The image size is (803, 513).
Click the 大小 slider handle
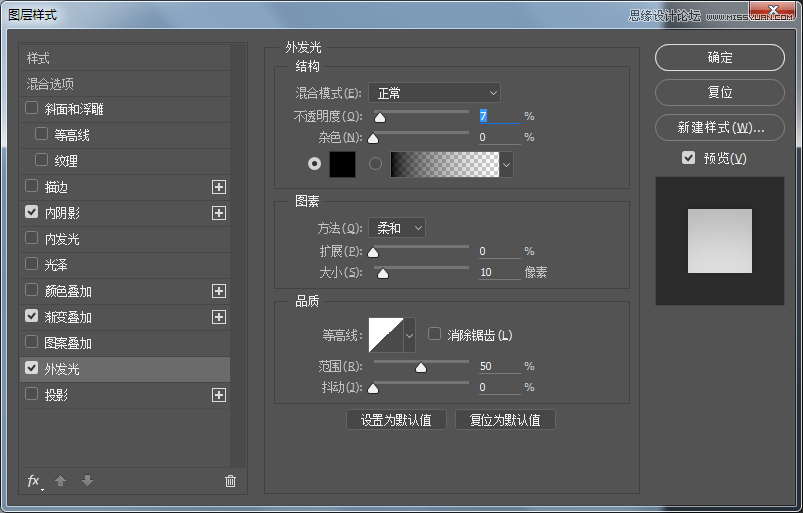click(x=383, y=273)
